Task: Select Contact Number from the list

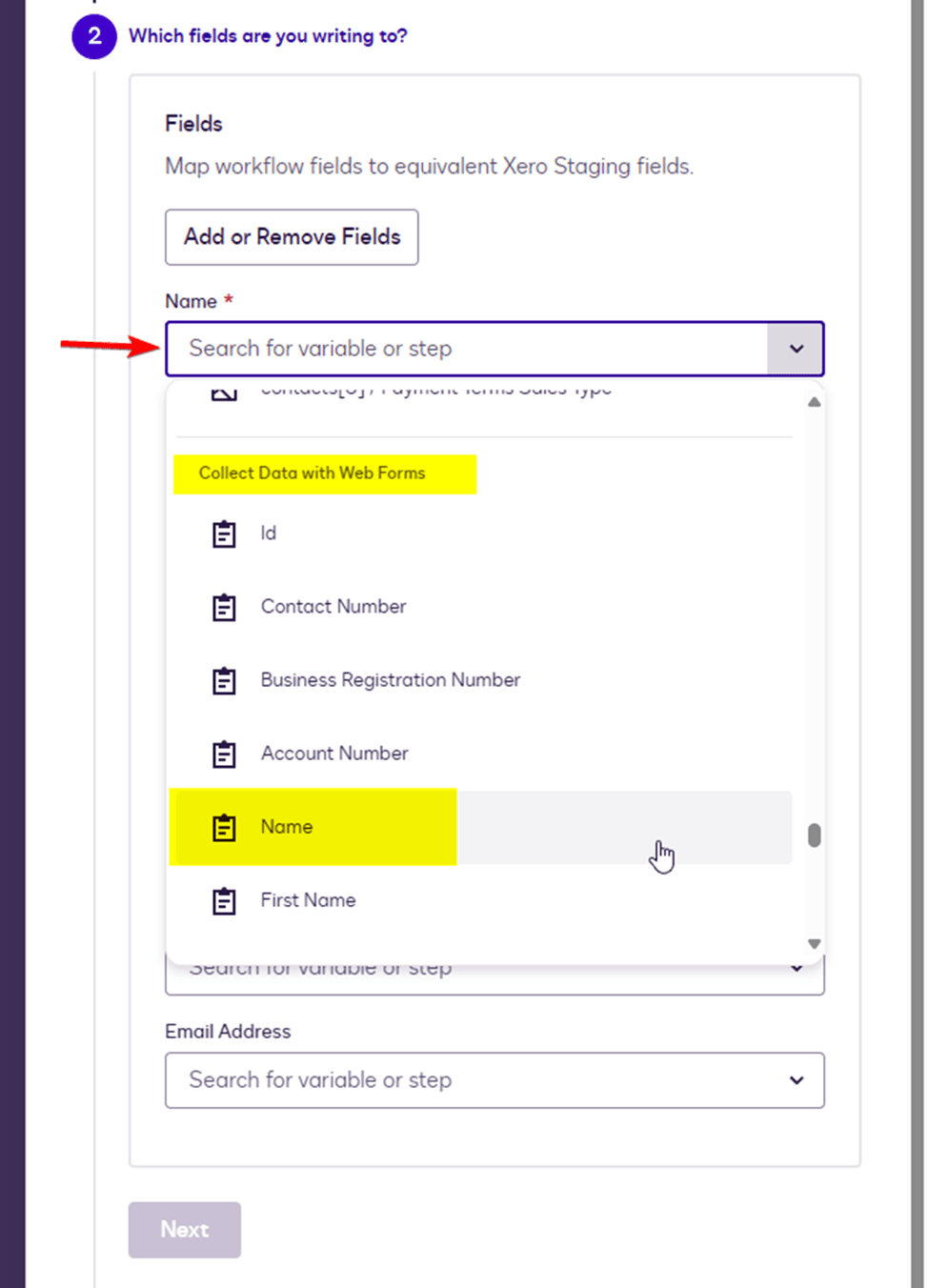Action: [x=333, y=607]
